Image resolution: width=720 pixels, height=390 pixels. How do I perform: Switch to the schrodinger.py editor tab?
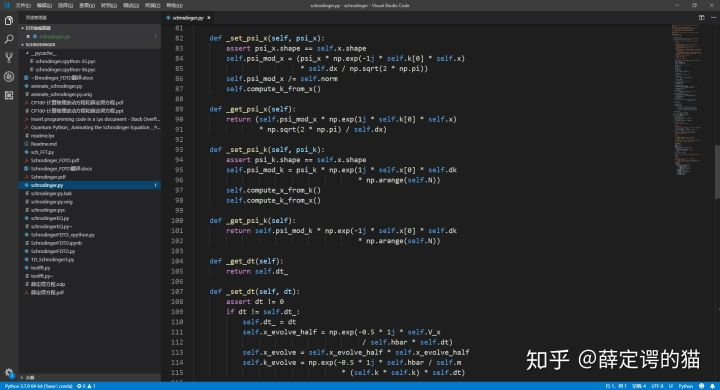pyautogui.click(x=187, y=18)
